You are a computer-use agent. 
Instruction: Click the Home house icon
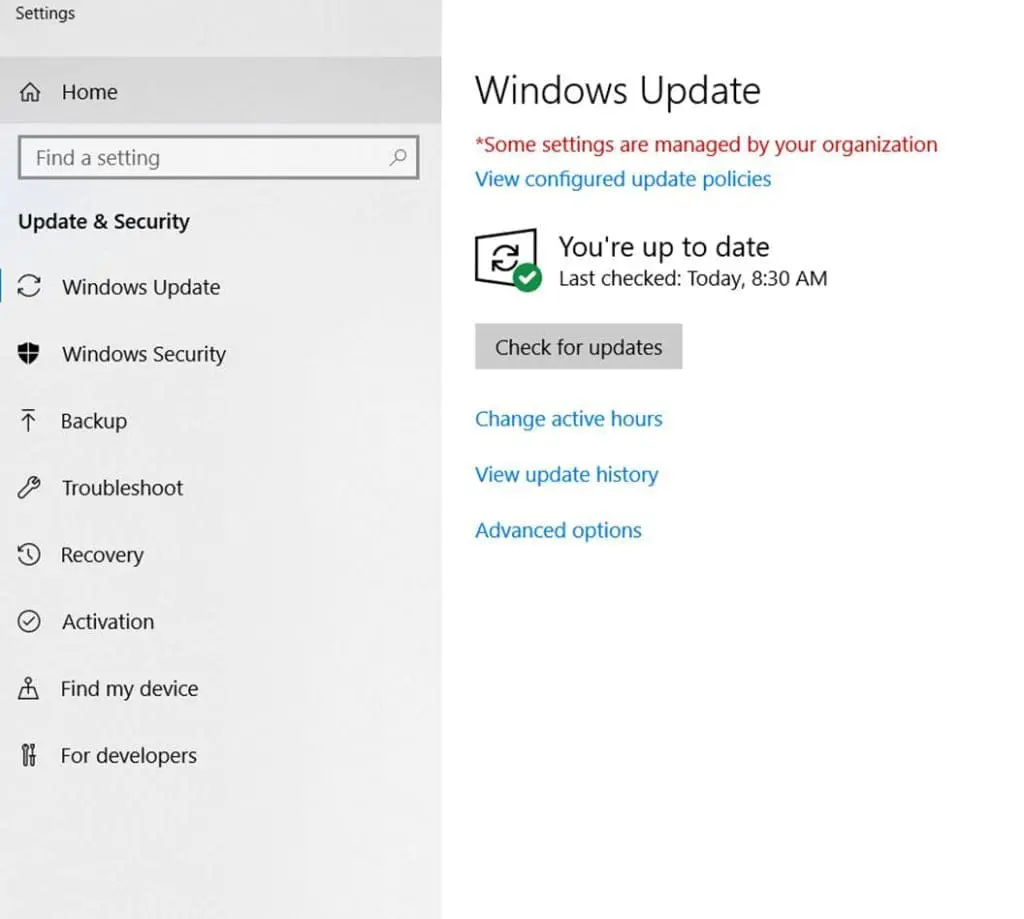(x=31, y=91)
